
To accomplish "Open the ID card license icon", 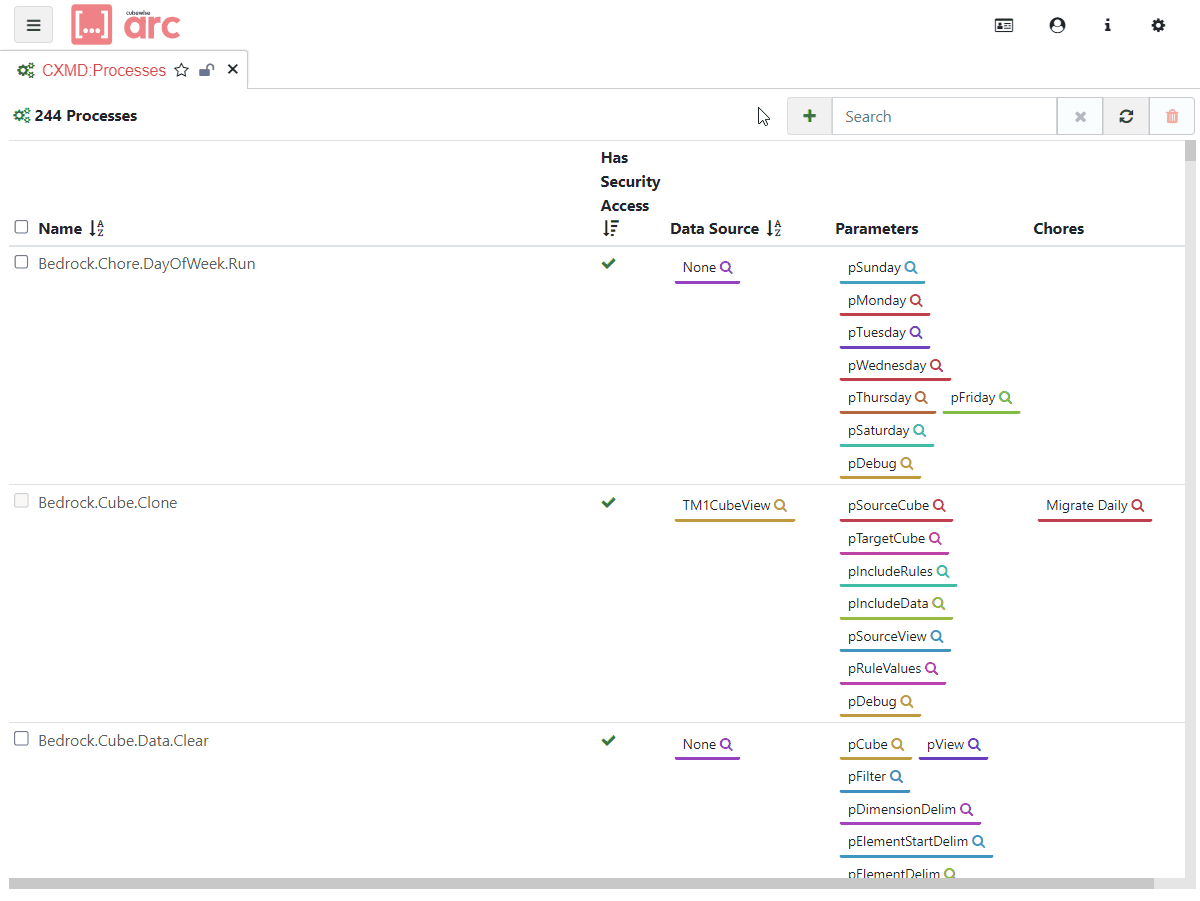I will [x=1004, y=25].
